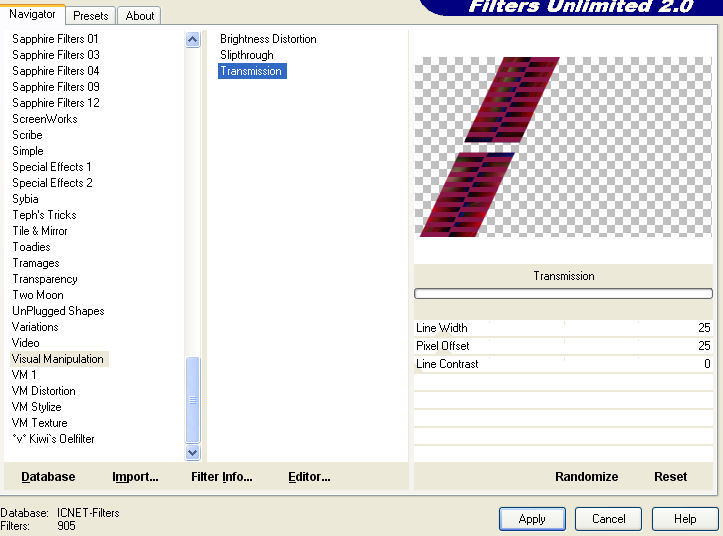The width and height of the screenshot is (723, 536).
Task: Select the Transparency category
Action: click(x=45, y=279)
